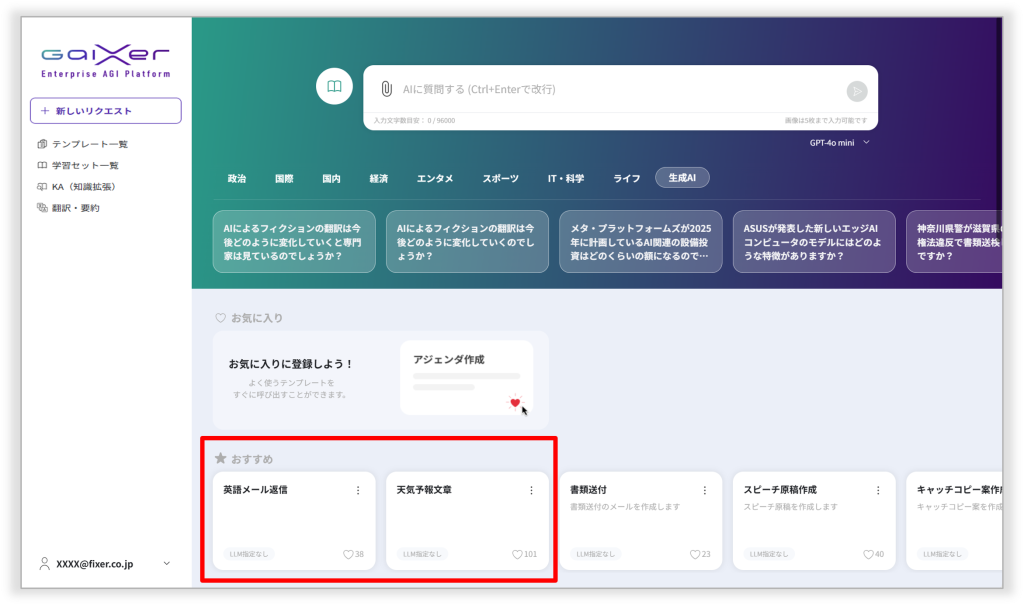Open 翻訳・要約 in the sidebar

pos(75,208)
